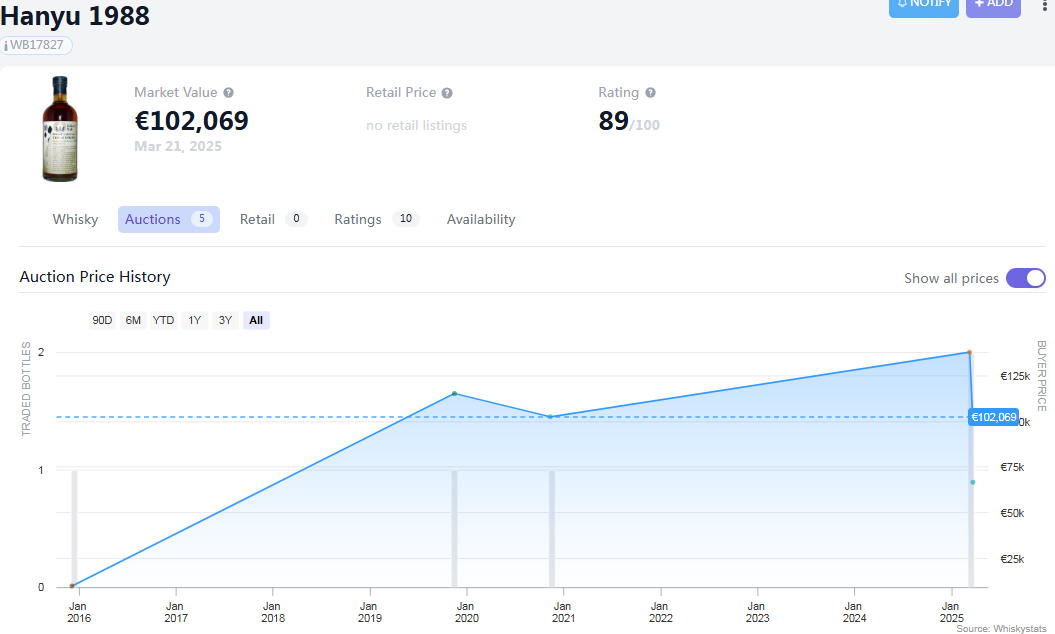Click the WB17827 info badge
Viewport: 1055px width, 634px height.
point(36,45)
